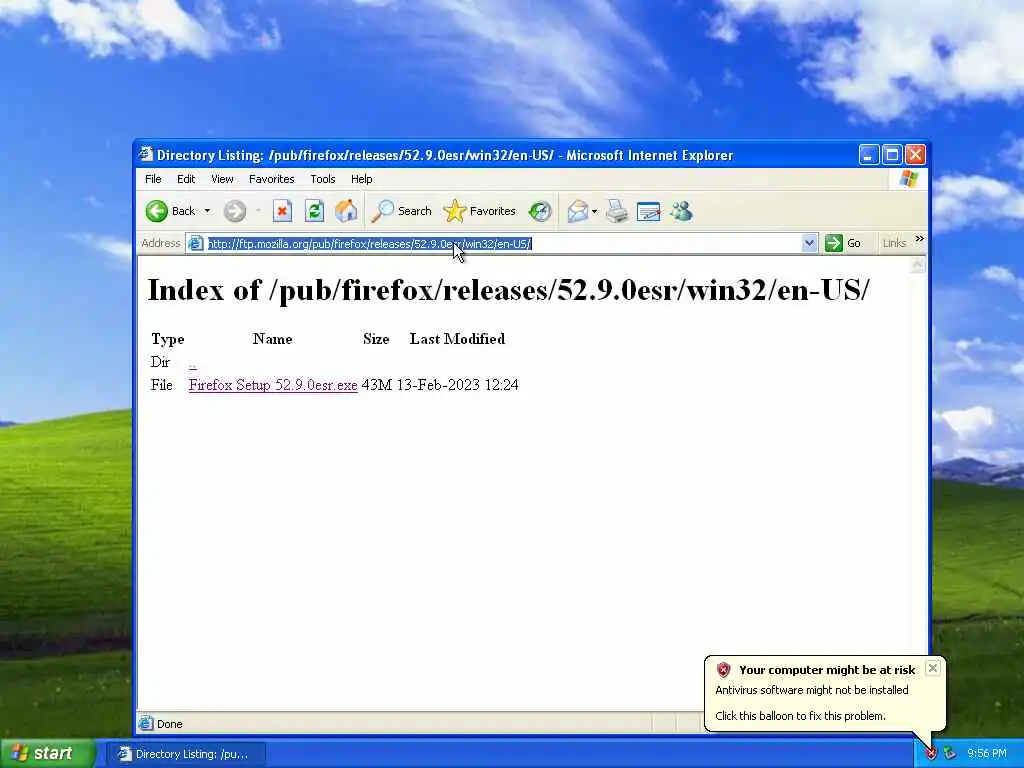Viewport: 1024px width, 768px height.
Task: Click the 'Name' column header
Action: (272, 339)
